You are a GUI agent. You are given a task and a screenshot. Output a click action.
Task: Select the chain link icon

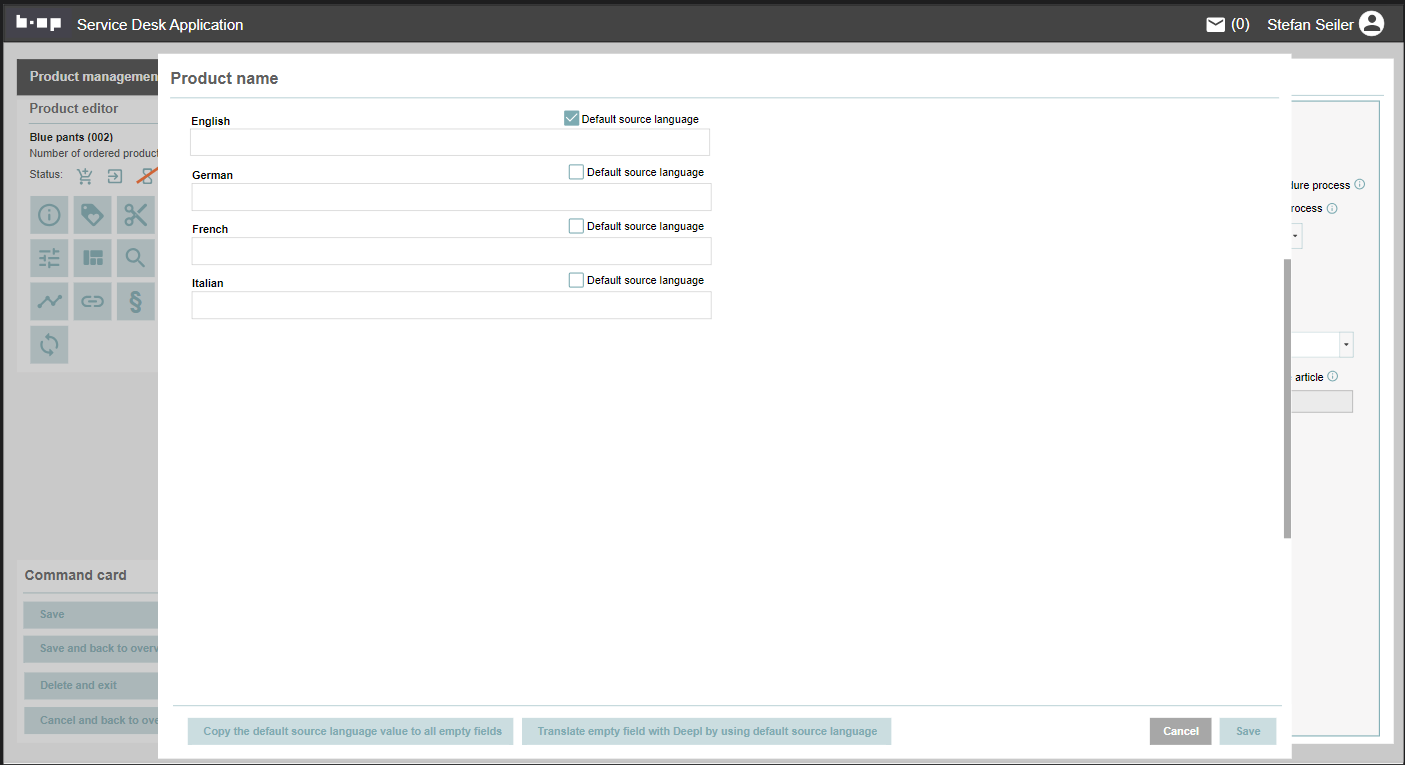click(92, 301)
